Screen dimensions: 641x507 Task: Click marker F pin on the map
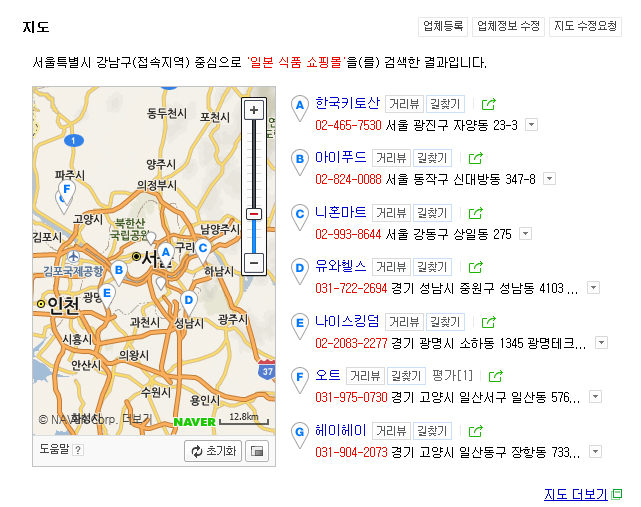click(x=67, y=191)
